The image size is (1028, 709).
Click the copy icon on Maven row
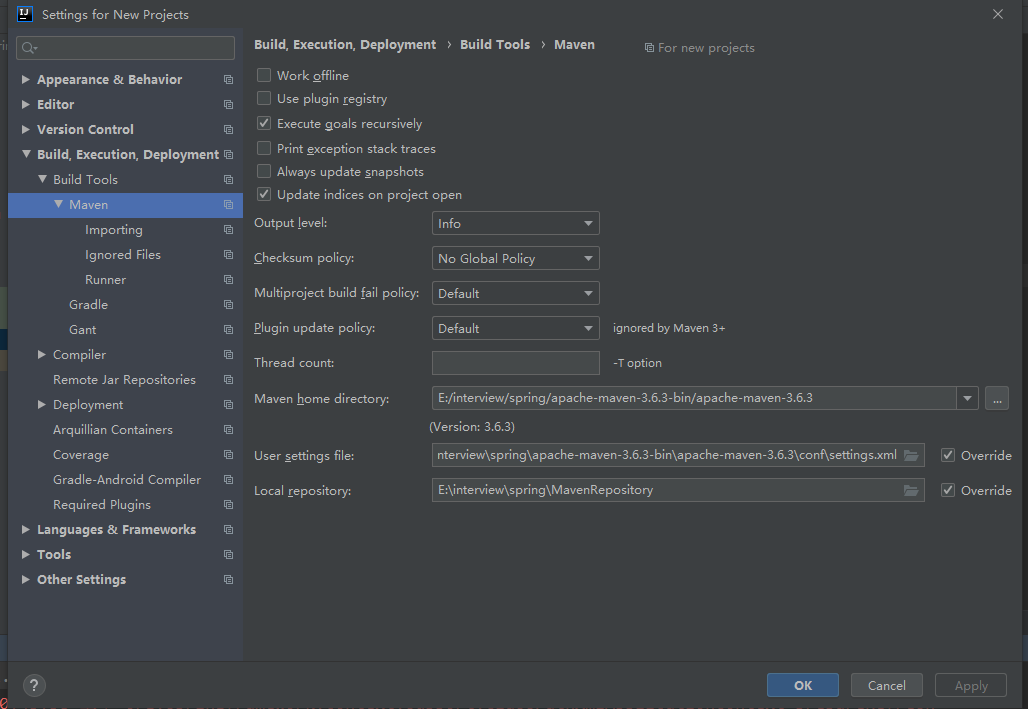228,205
